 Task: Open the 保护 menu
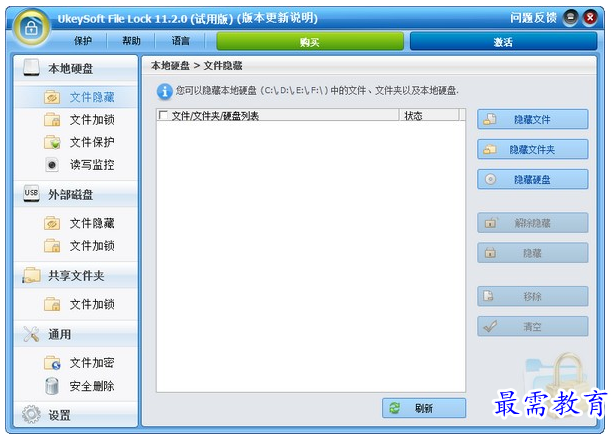tap(83, 41)
